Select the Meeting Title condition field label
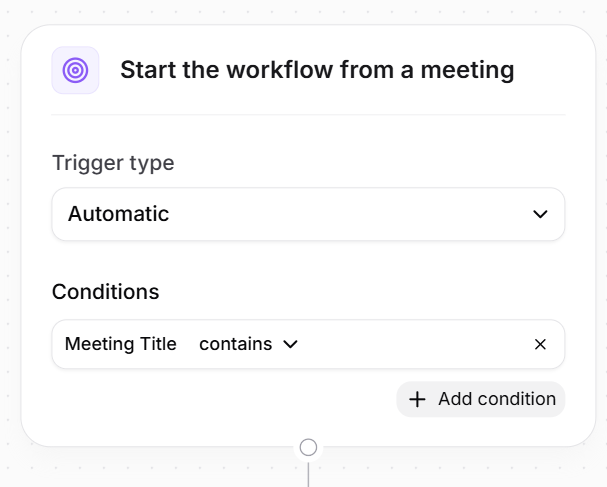The image size is (607, 487). pyautogui.click(x=120, y=344)
